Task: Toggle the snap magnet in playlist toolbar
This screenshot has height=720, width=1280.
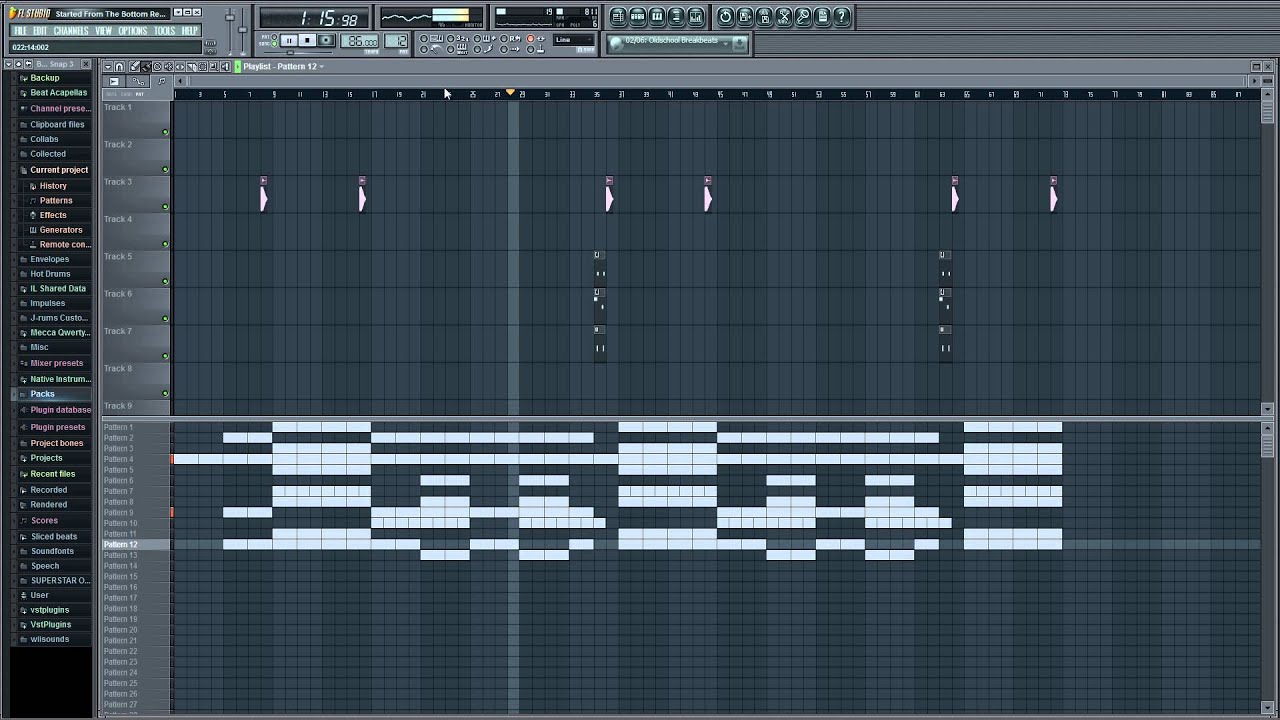Action: point(119,67)
